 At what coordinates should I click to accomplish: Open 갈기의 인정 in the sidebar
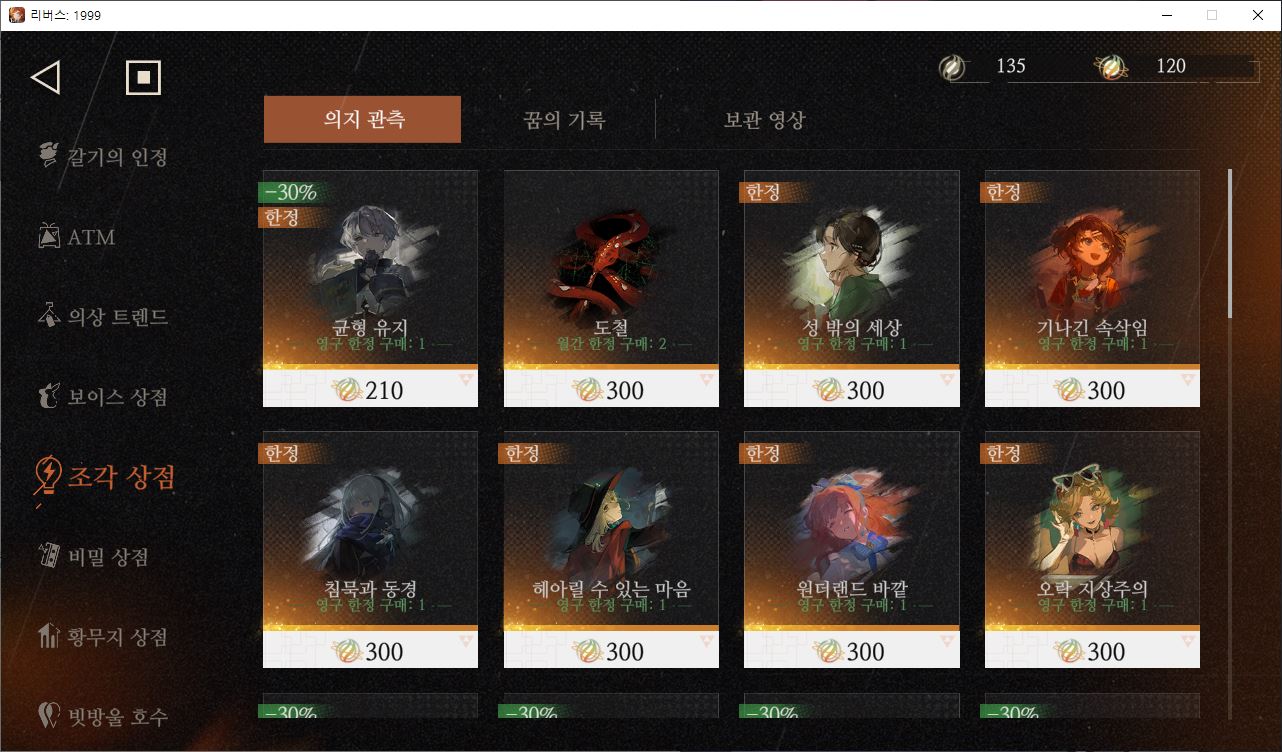pyautogui.click(x=102, y=157)
